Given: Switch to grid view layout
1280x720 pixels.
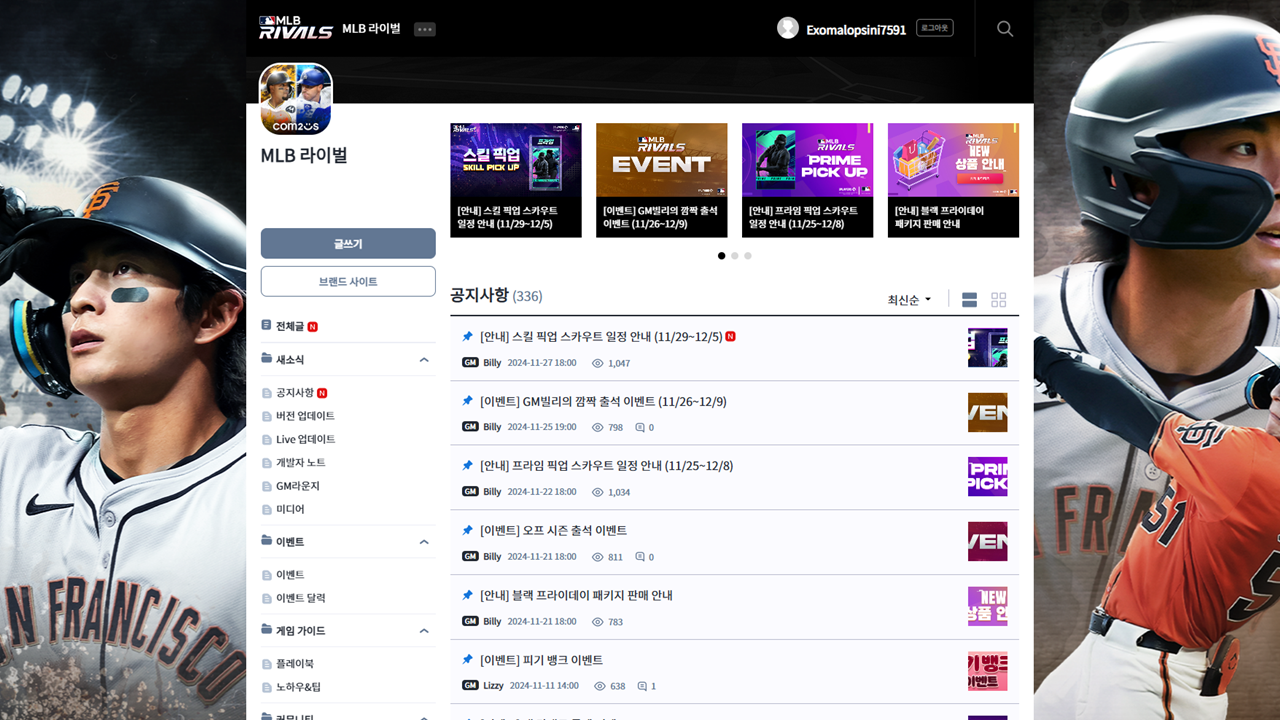Looking at the screenshot, I should [x=998, y=300].
